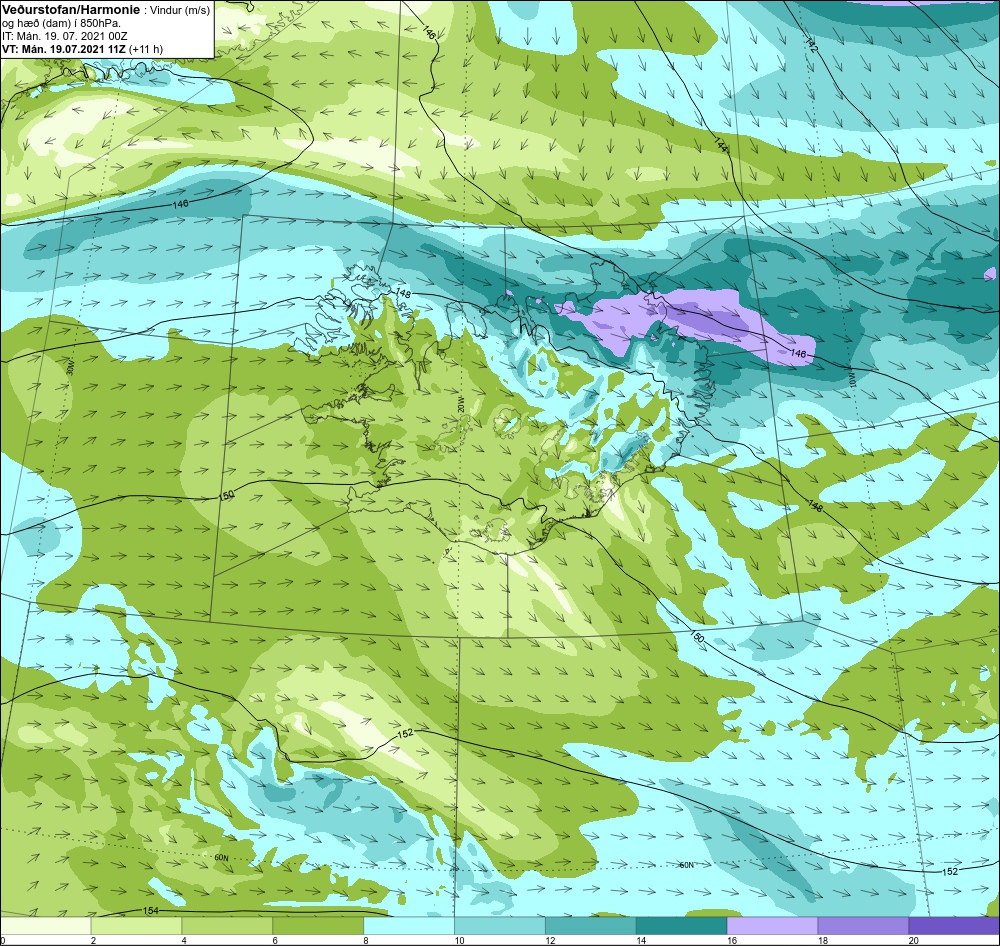The image size is (1000, 946).
Task: Click the 16–18 m/s light purple legend swatch
Action: click(x=772, y=925)
